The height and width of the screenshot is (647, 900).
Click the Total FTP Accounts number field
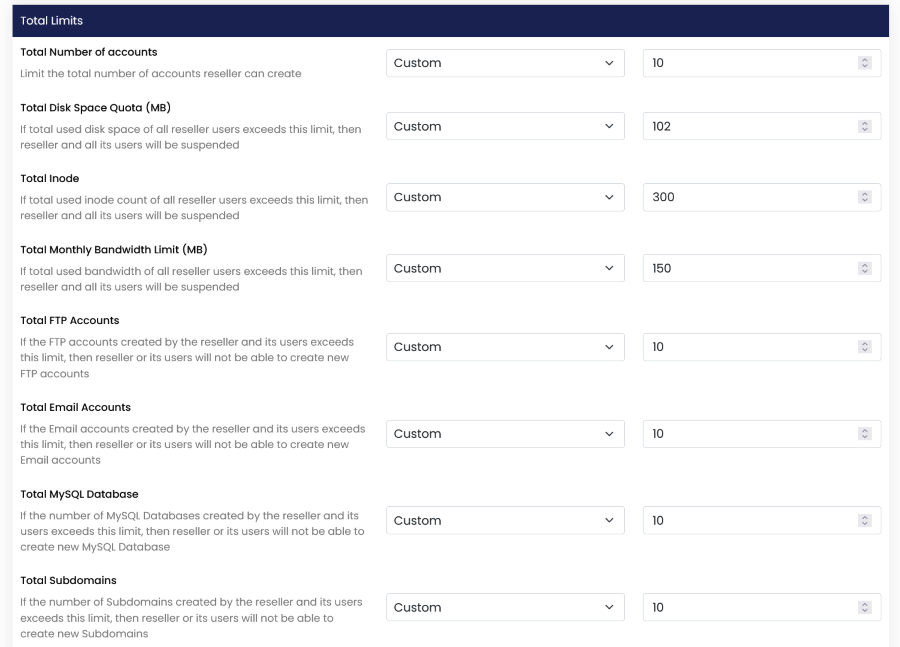tap(750, 347)
